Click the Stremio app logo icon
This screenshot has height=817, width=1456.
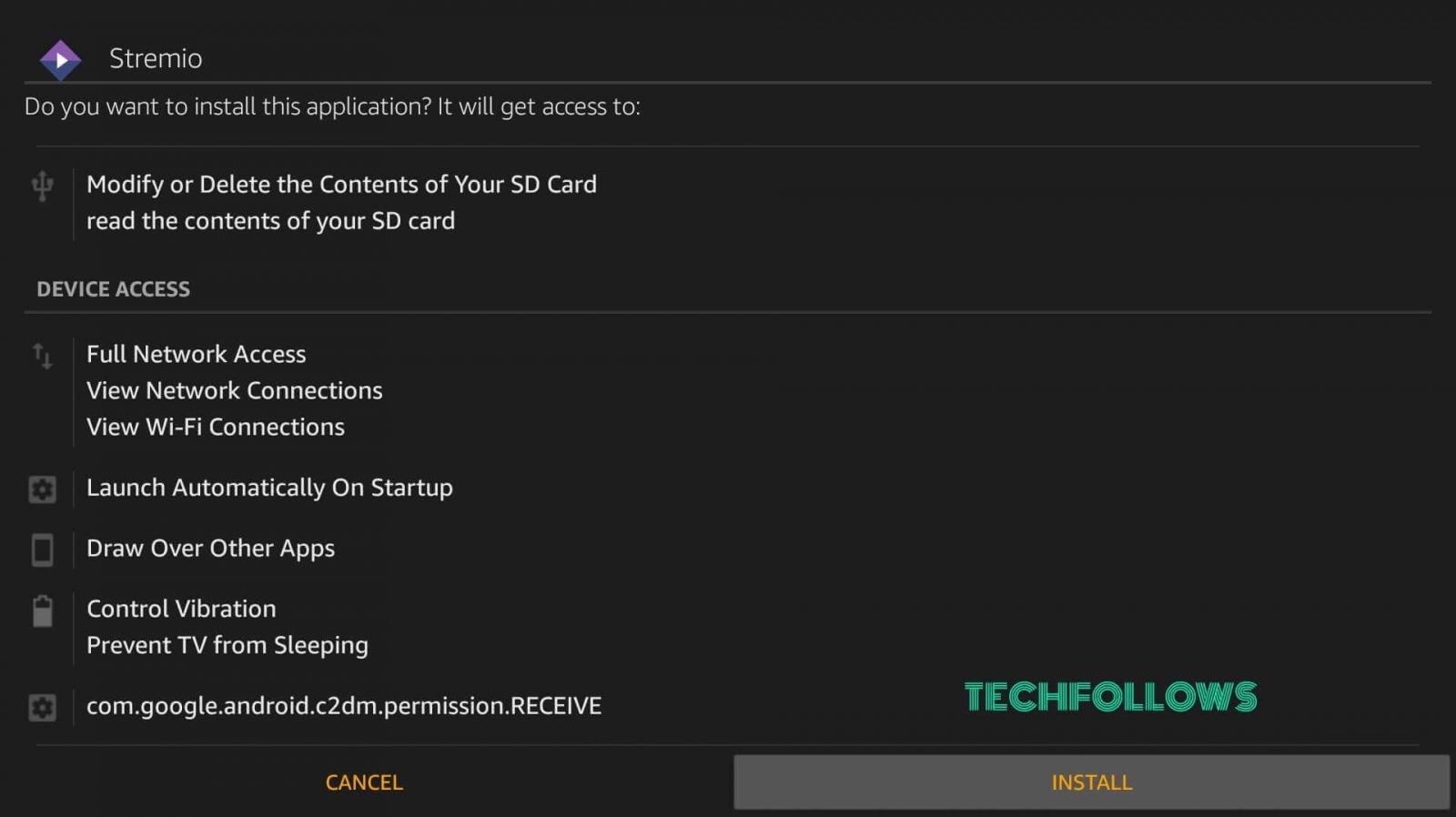tap(60, 60)
